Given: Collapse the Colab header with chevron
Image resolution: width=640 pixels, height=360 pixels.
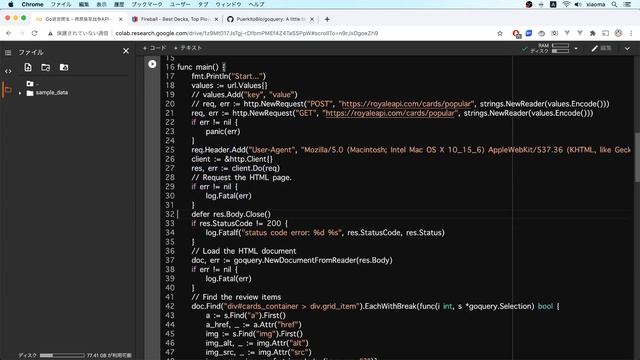Looking at the screenshot, I should (x=627, y=49).
